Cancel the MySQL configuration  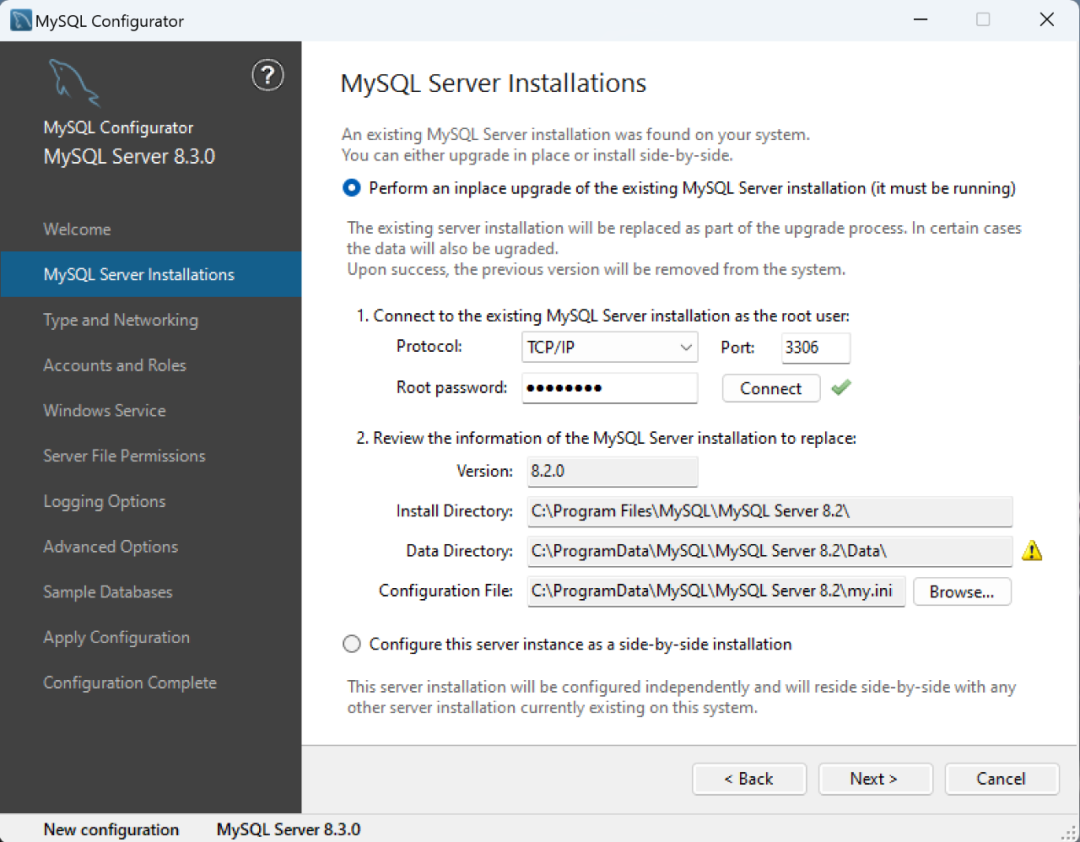coord(1001,779)
